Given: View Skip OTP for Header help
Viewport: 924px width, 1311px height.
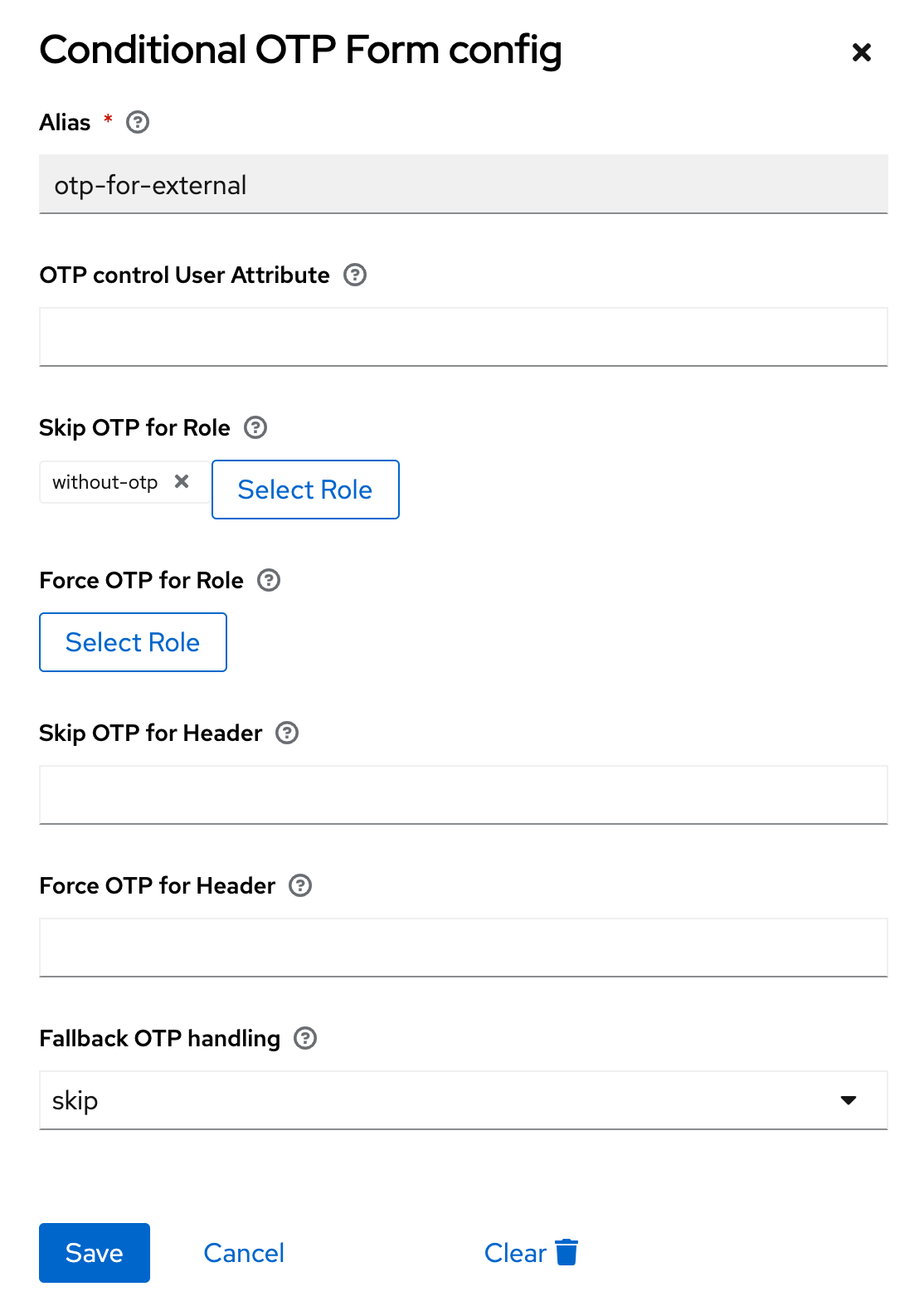Looking at the screenshot, I should (286, 733).
